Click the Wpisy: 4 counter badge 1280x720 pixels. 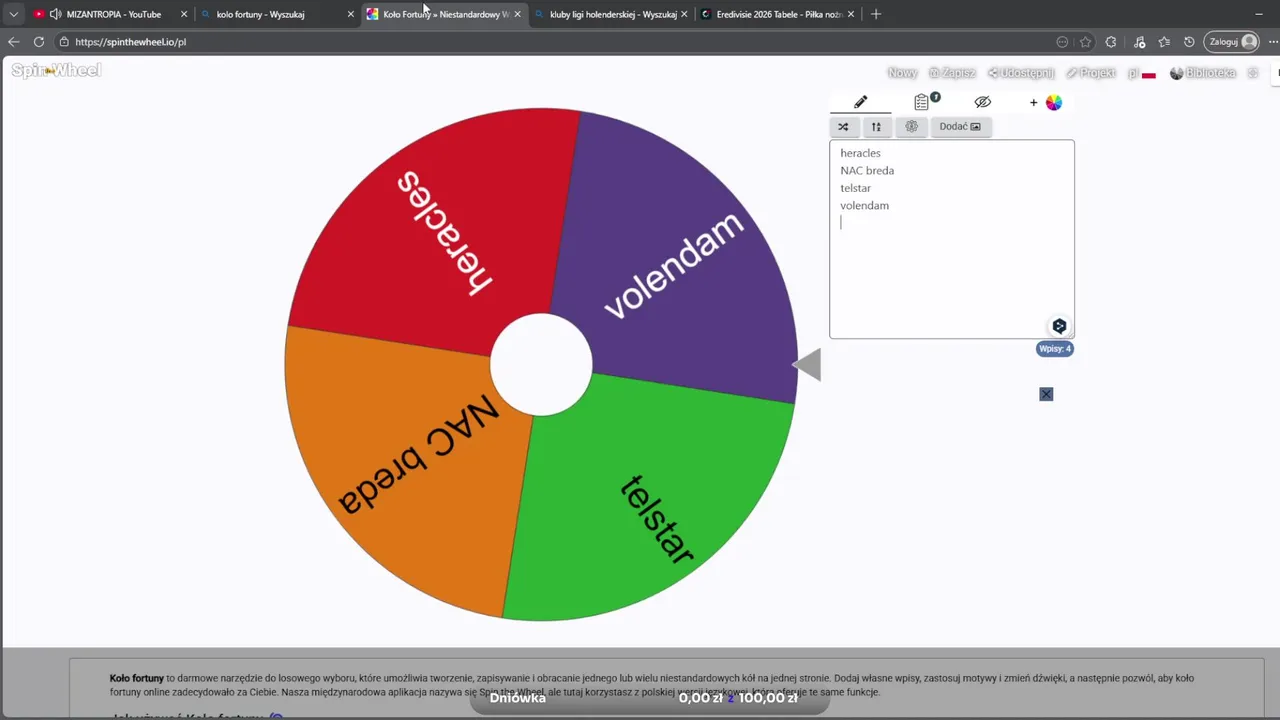pos(1054,349)
